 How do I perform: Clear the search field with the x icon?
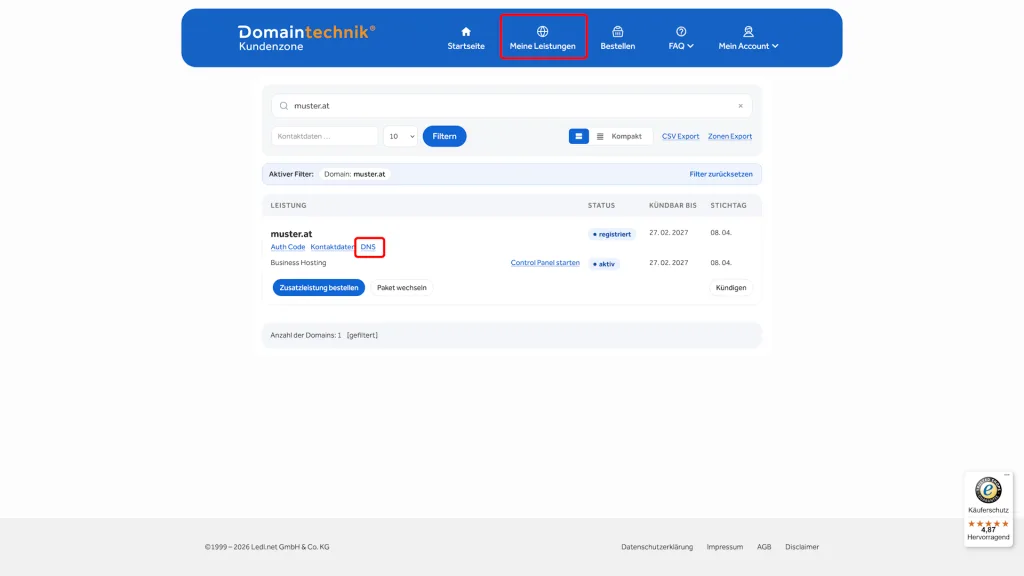(740, 106)
